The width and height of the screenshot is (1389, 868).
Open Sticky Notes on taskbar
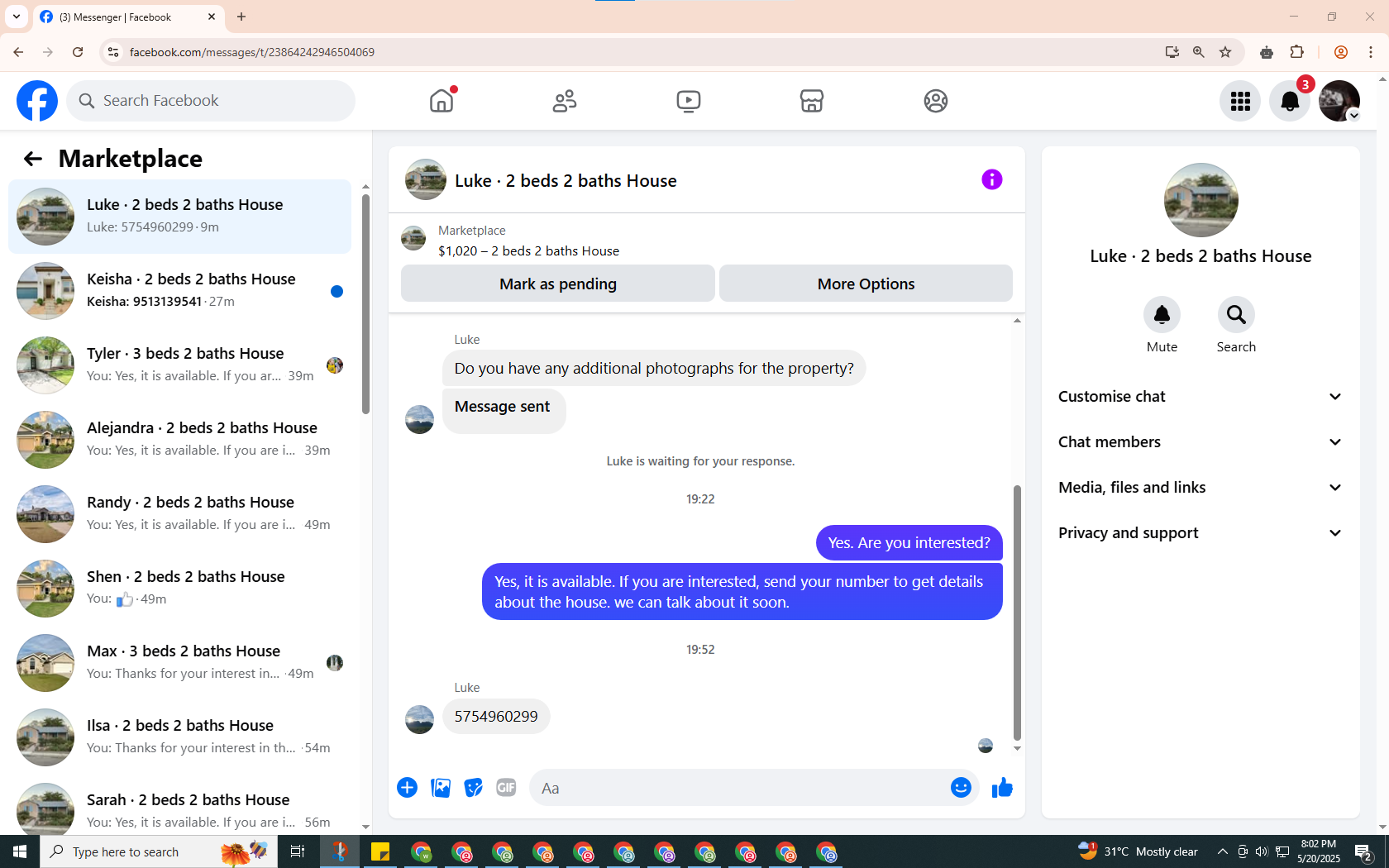(380, 851)
